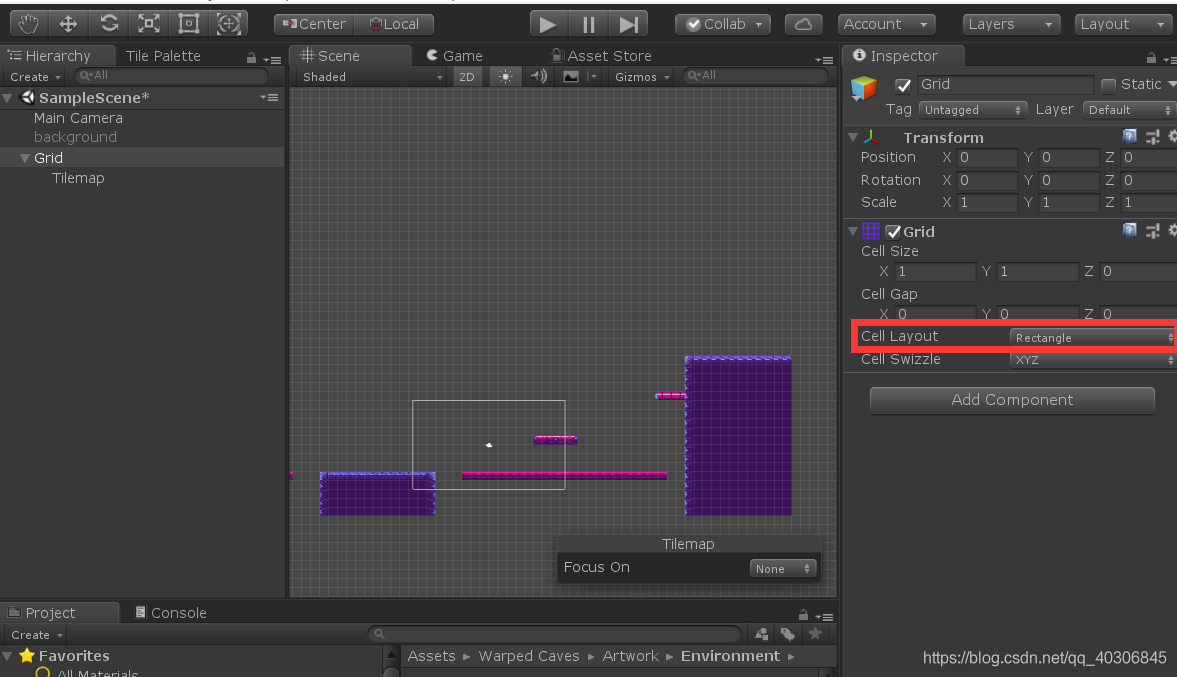Viewport: 1177px width, 677px height.
Task: Collapse the Grid component section
Action: [x=853, y=231]
